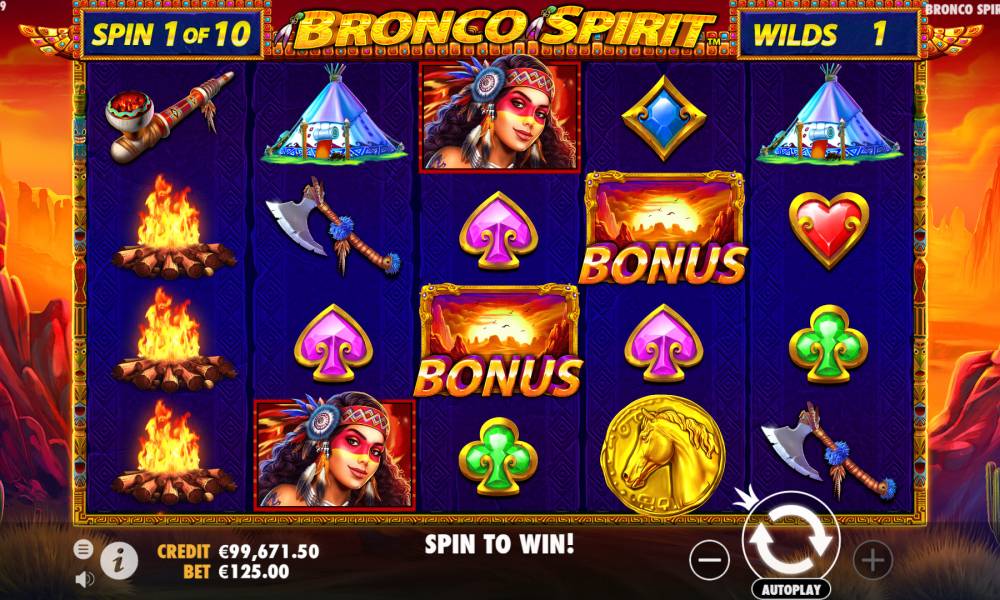Open the game info "i" icon
The height and width of the screenshot is (600, 1000).
119,562
